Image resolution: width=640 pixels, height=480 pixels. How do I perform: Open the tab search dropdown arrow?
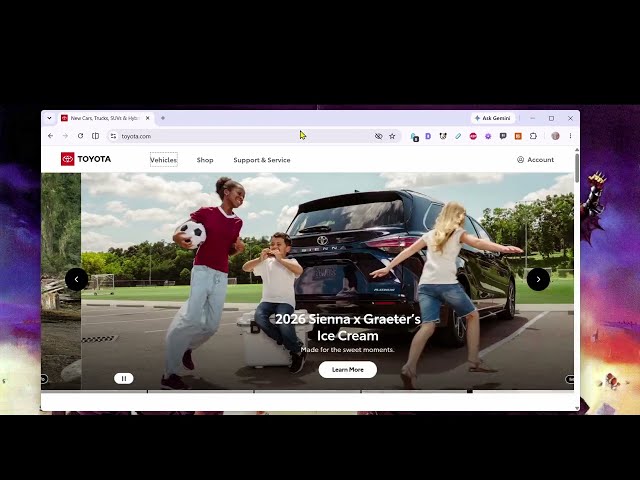pyautogui.click(x=49, y=118)
